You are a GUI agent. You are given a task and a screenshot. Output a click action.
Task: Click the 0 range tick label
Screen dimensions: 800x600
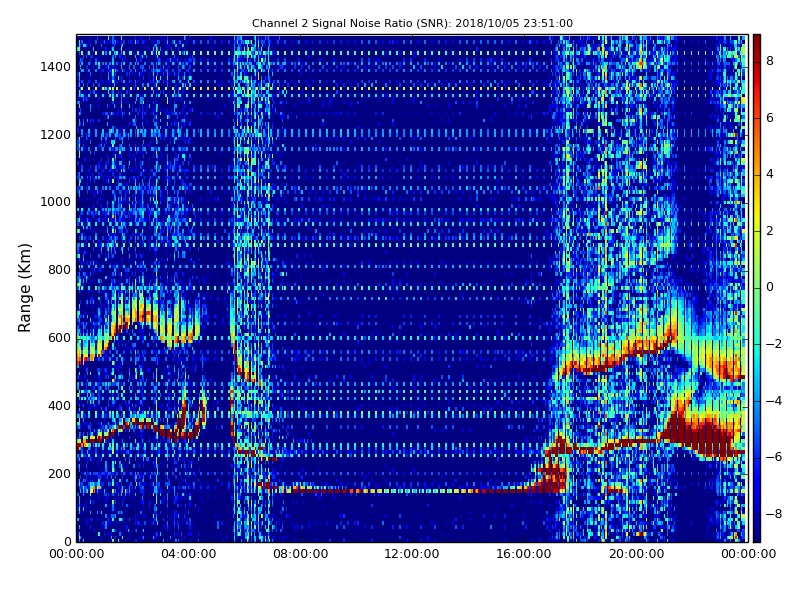click(x=67, y=542)
